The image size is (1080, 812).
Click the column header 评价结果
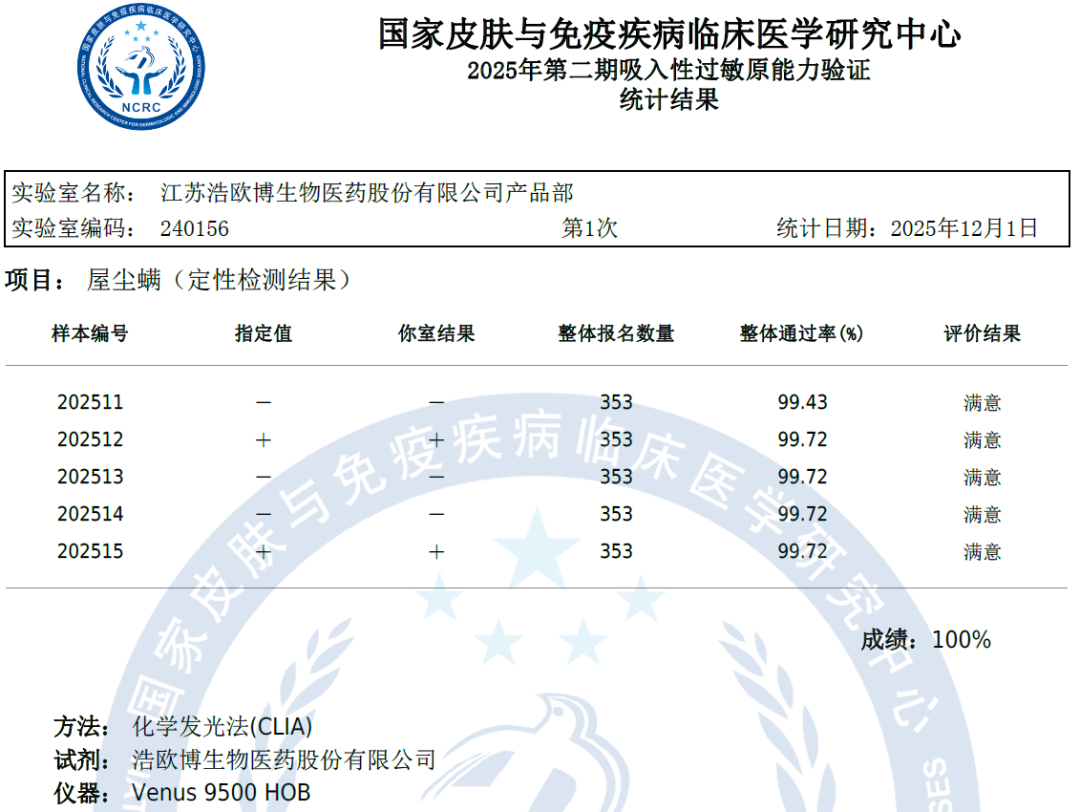(982, 334)
